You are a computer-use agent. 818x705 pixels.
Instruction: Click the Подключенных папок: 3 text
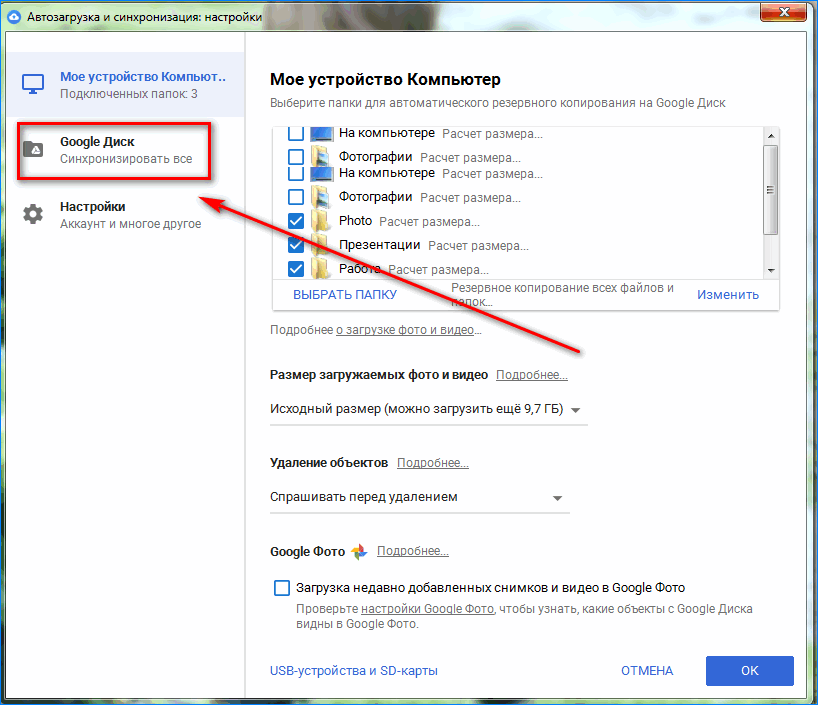point(128,94)
